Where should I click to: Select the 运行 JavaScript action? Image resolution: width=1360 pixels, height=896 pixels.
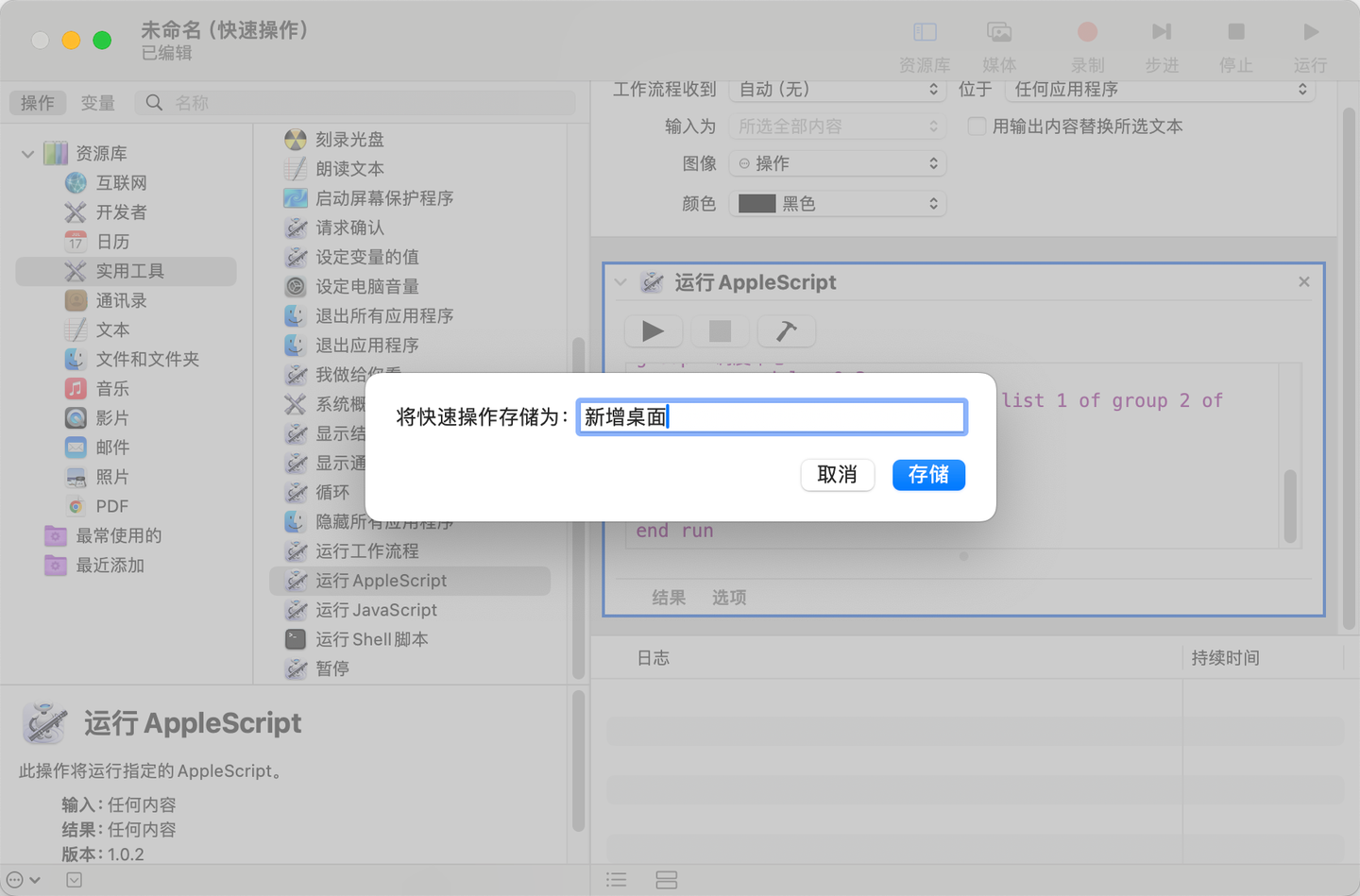[x=376, y=610]
